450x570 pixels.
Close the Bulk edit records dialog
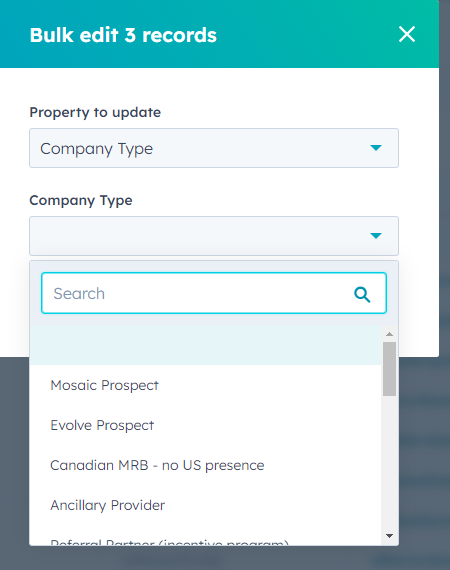point(407,35)
